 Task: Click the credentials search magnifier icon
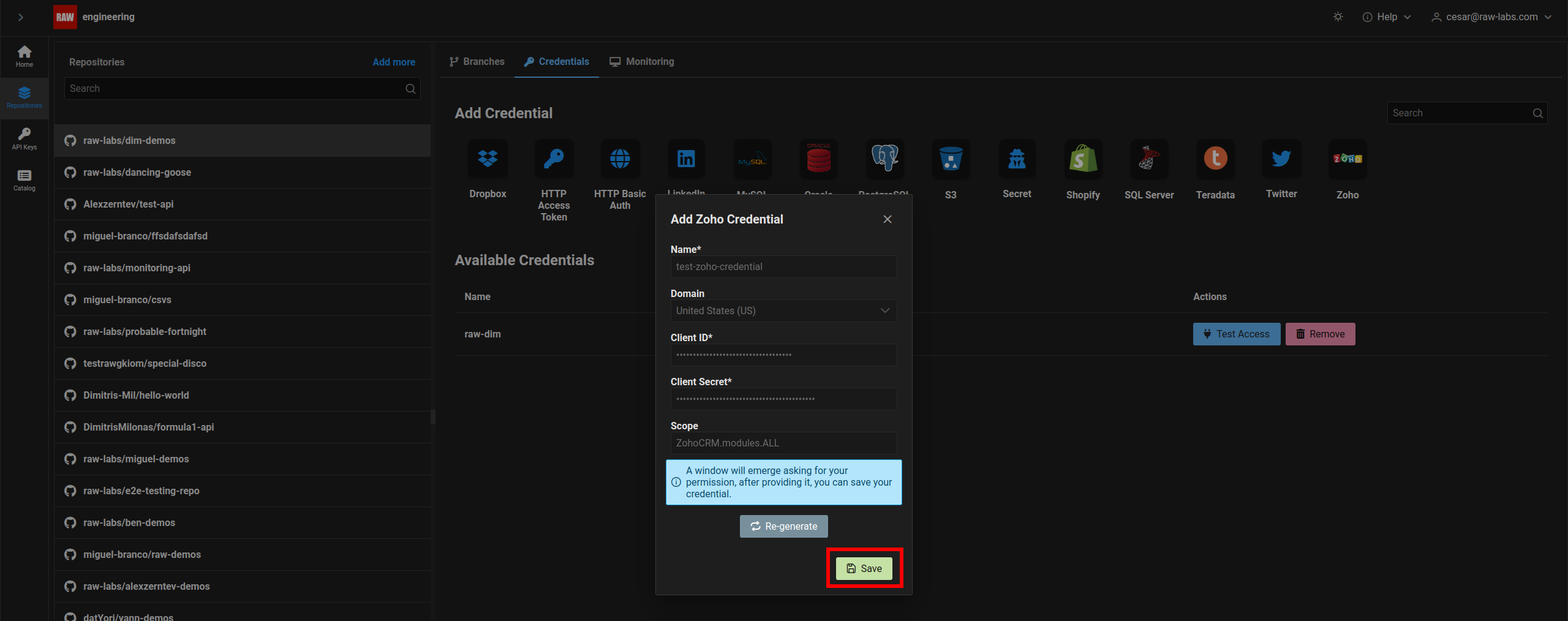pyautogui.click(x=1537, y=113)
